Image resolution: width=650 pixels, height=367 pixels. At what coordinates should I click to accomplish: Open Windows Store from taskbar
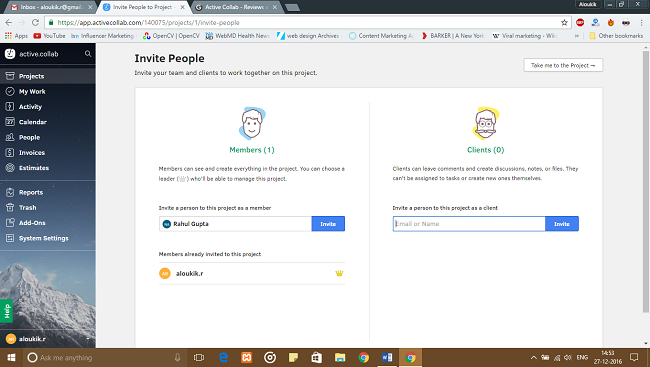317,357
